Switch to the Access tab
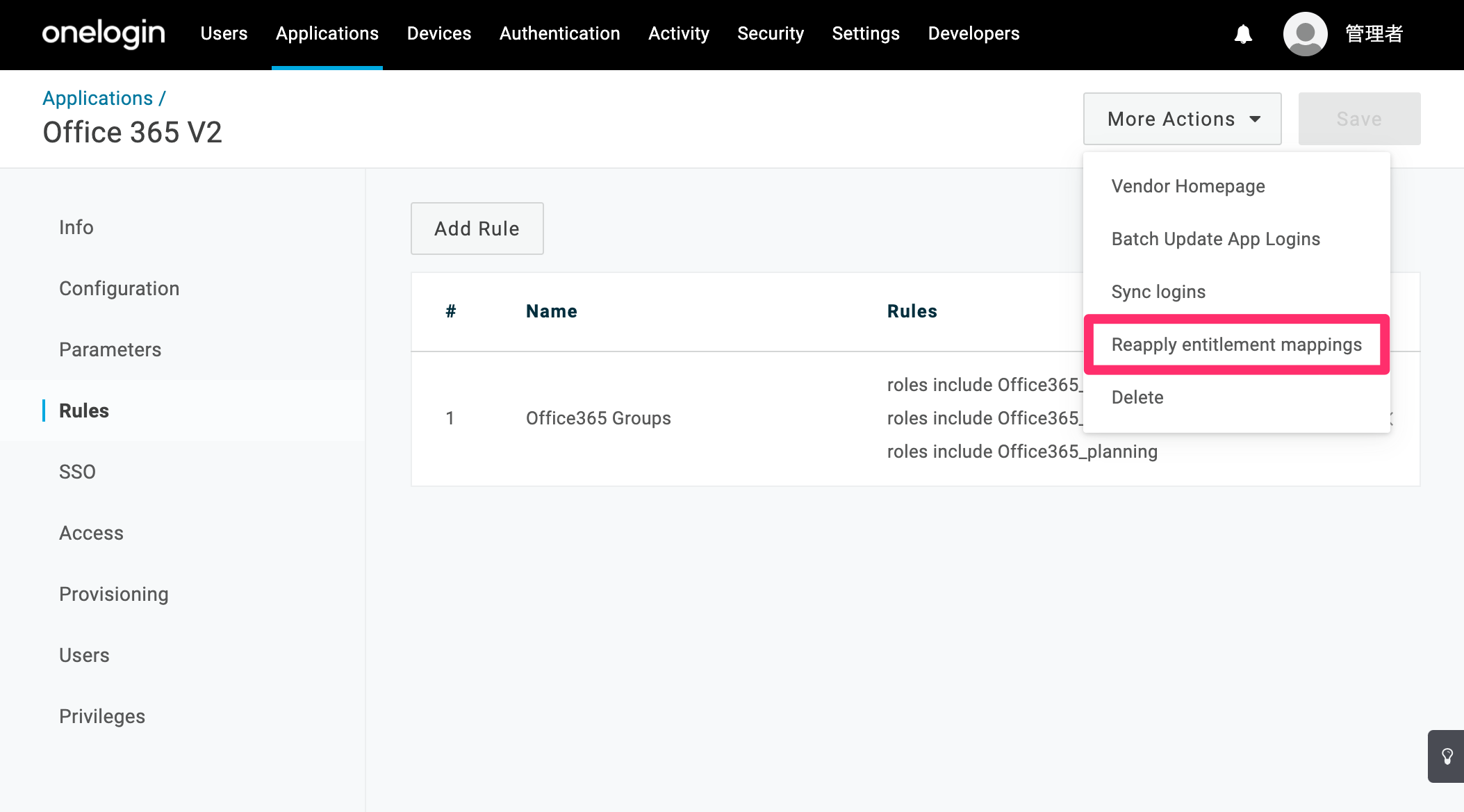The image size is (1464, 812). point(91,533)
